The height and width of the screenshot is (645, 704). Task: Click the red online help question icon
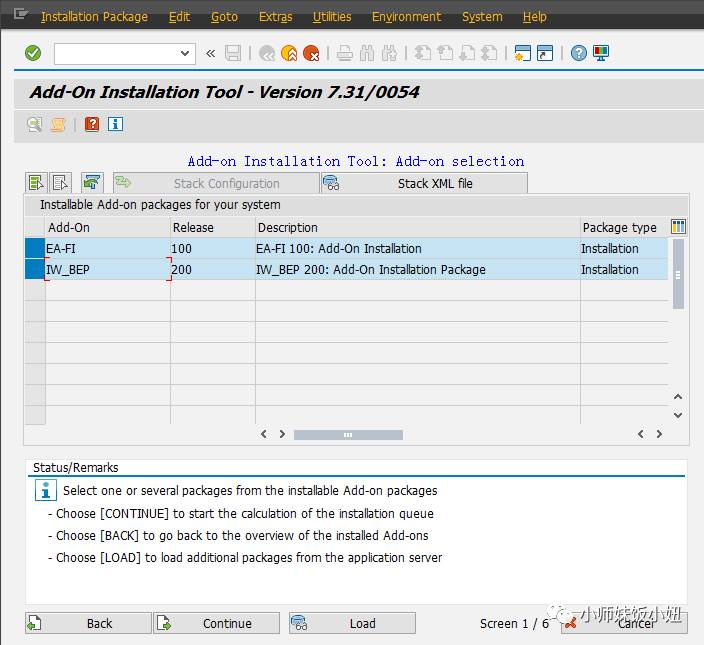coord(92,124)
